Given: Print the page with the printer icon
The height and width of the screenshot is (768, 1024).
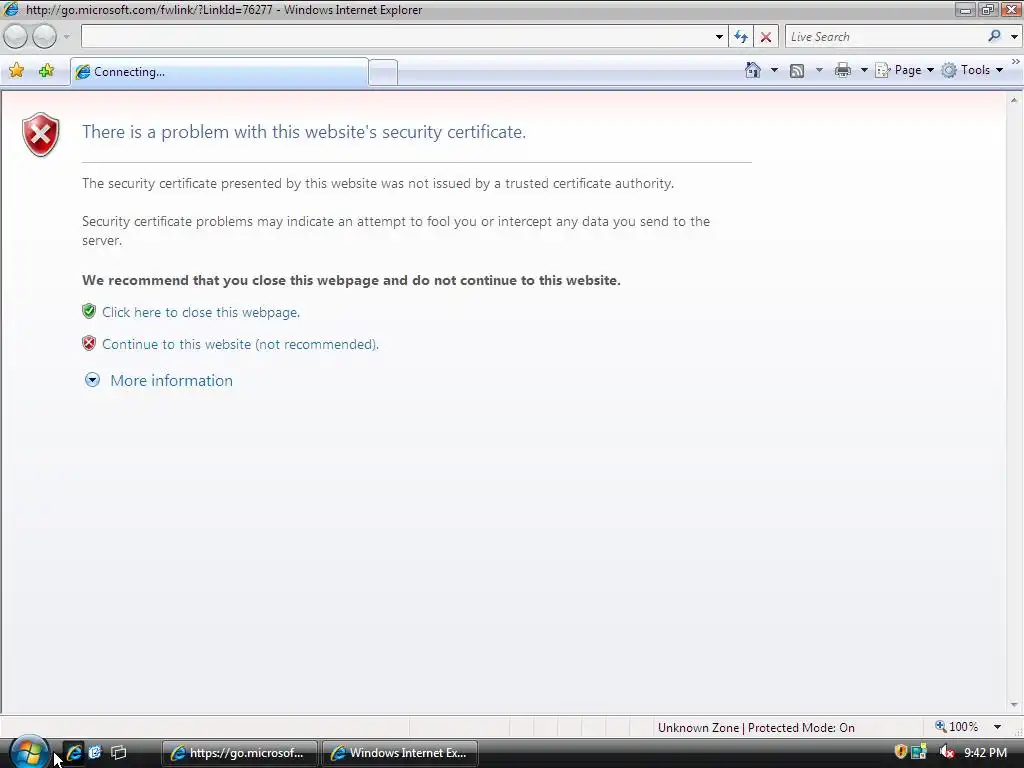Looking at the screenshot, I should [842, 70].
